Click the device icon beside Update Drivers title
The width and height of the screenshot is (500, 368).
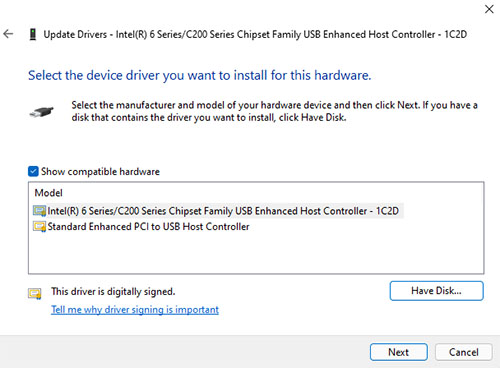[33, 34]
